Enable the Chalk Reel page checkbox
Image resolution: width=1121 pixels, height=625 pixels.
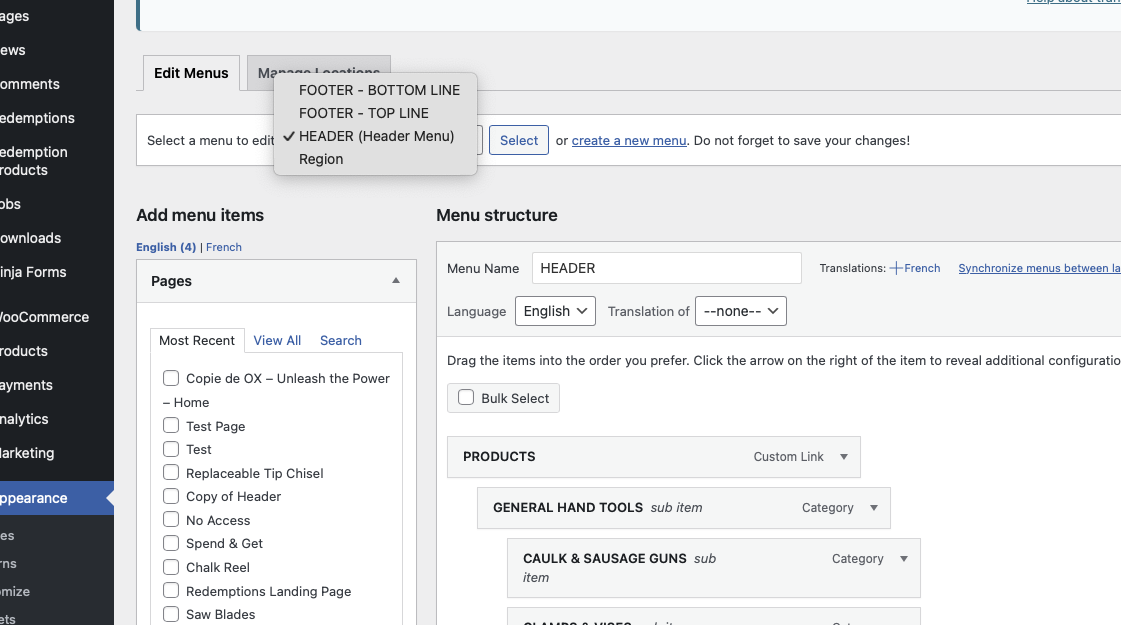pos(171,567)
